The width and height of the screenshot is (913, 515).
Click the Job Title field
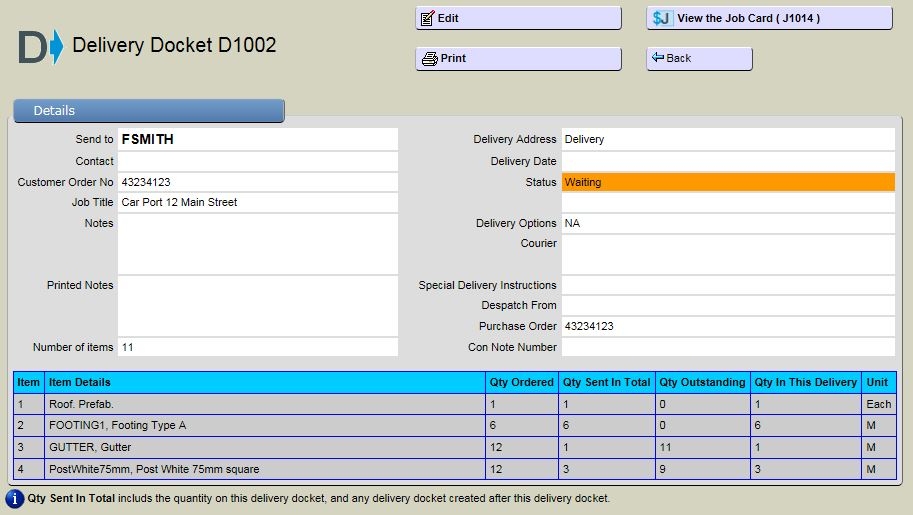coord(257,203)
